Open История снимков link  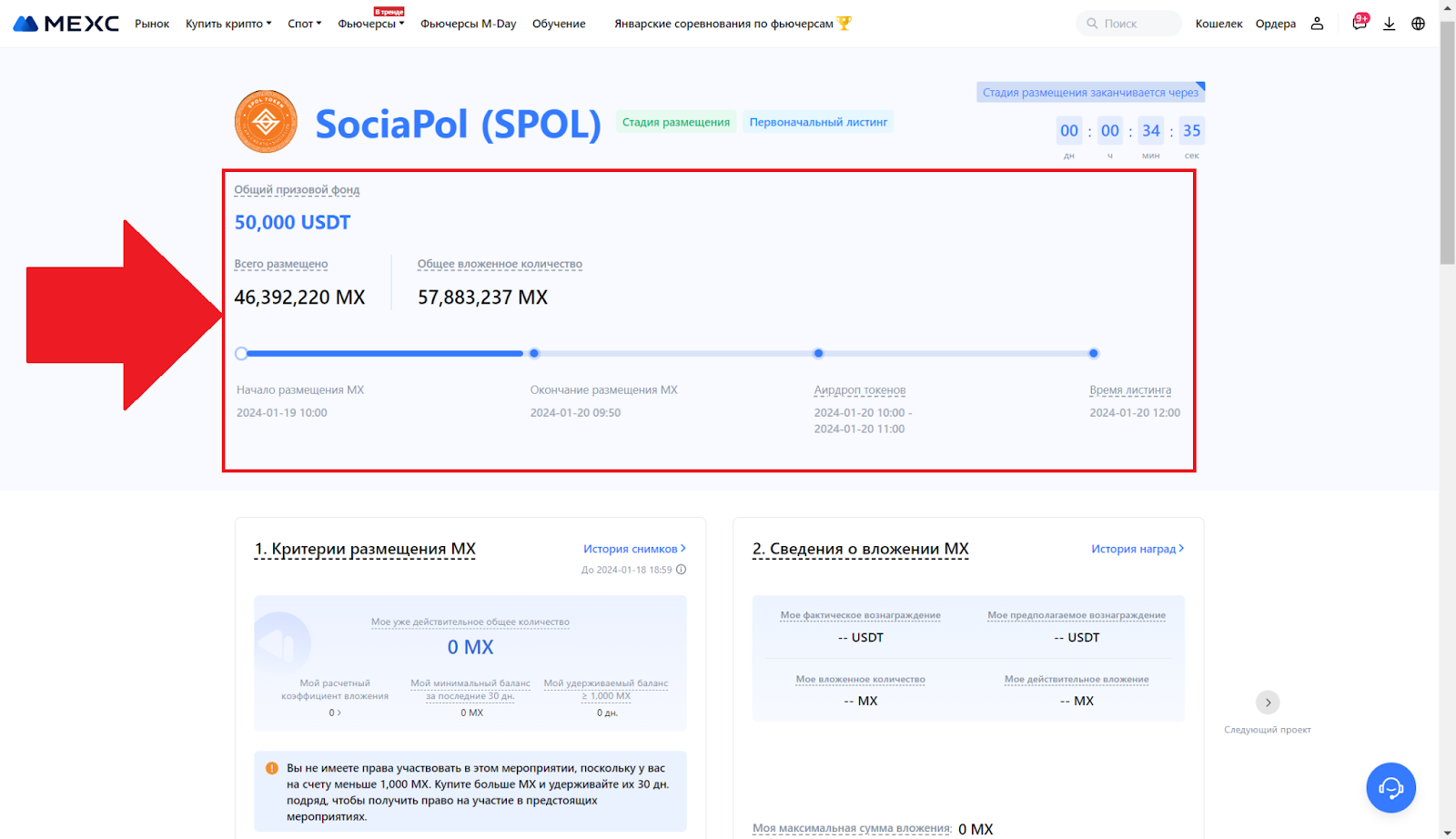634,549
